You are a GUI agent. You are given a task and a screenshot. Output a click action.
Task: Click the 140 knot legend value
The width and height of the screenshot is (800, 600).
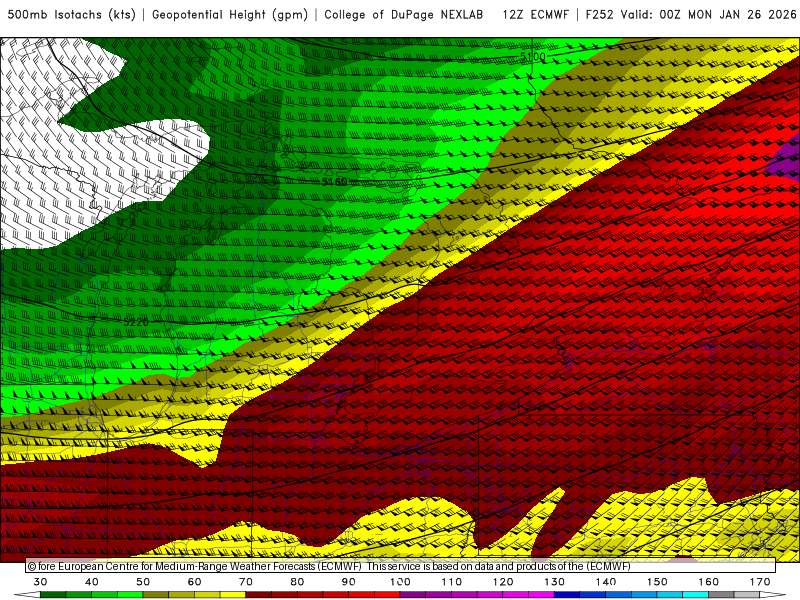pyautogui.click(x=606, y=582)
